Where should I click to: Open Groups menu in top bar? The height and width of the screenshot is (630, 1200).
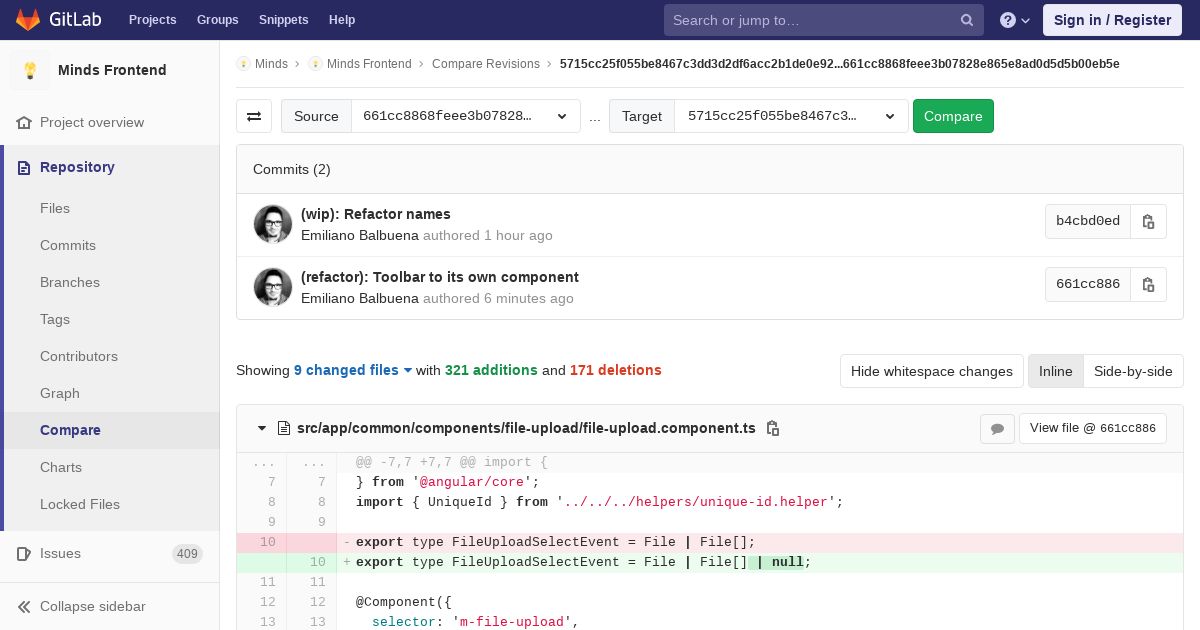218,20
